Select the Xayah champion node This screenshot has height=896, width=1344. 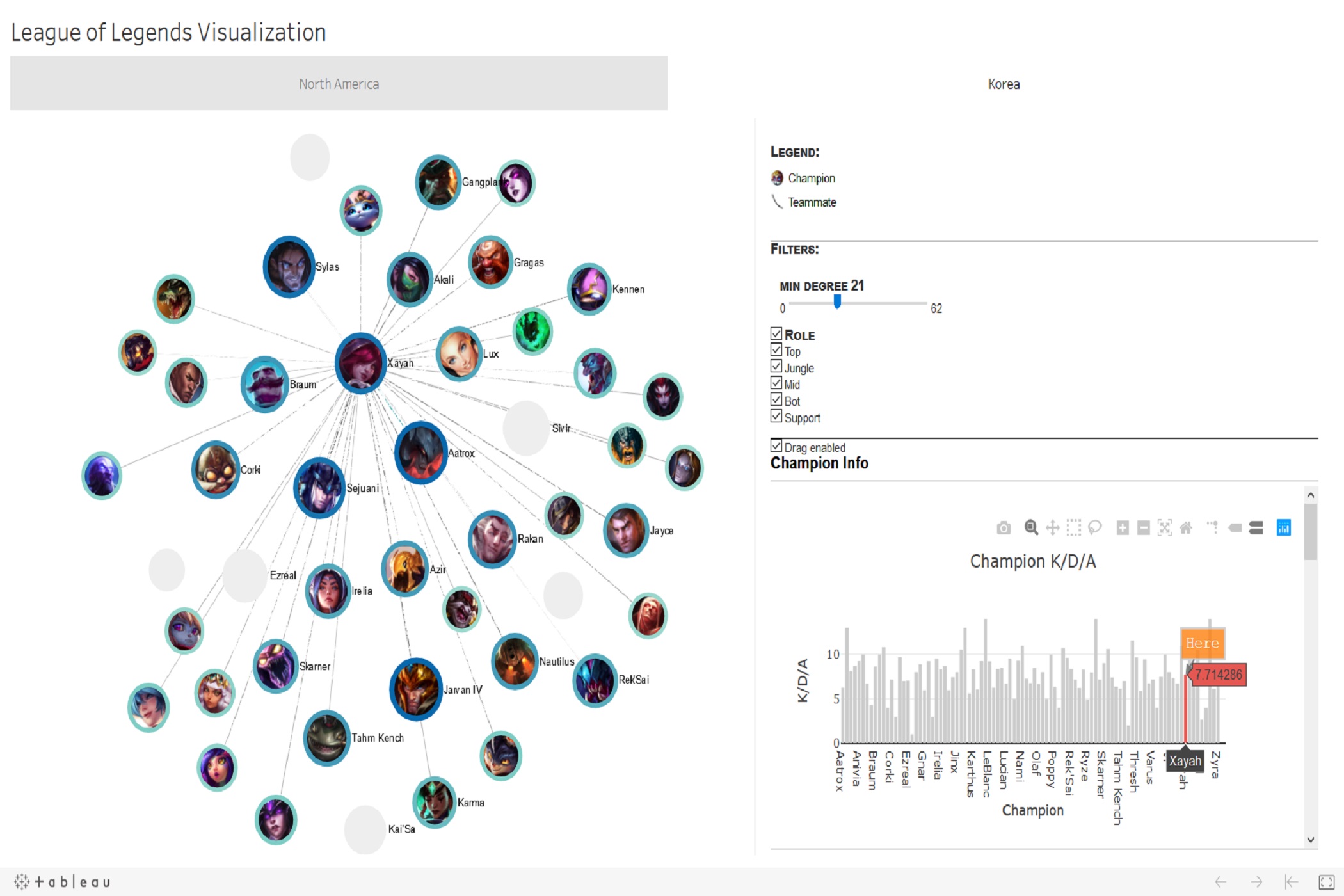coord(361,363)
